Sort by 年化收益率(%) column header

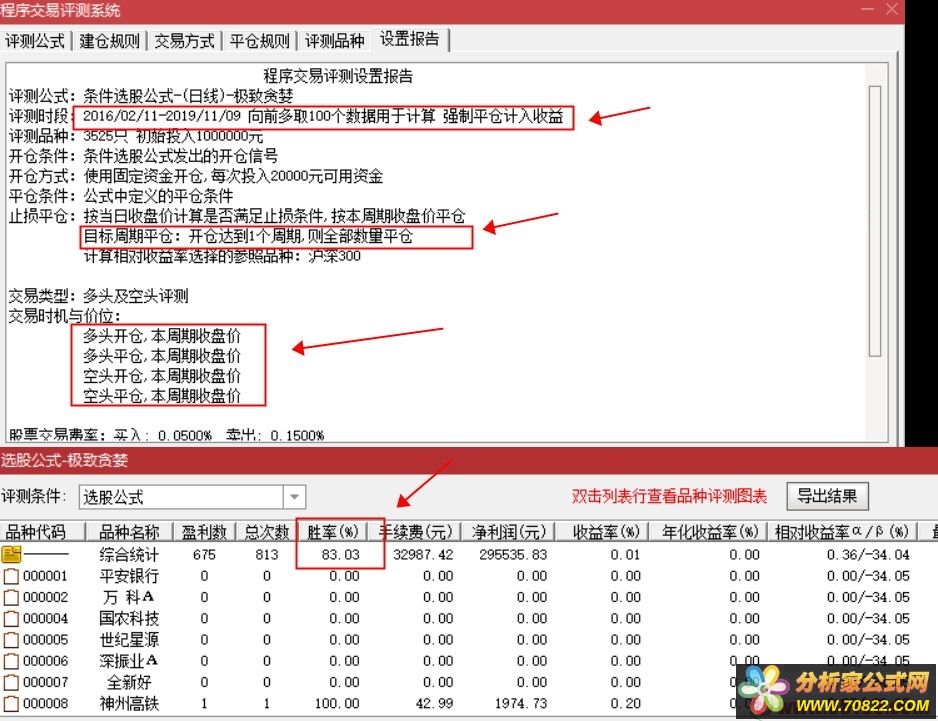709,531
